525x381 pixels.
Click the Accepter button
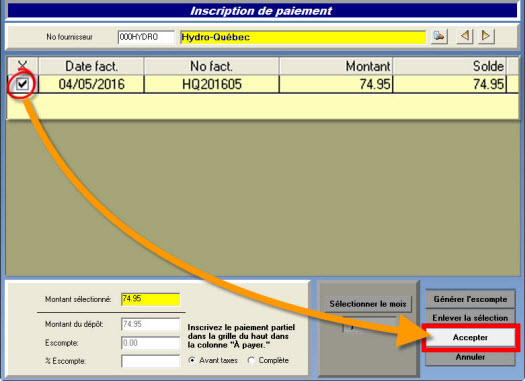[470, 337]
